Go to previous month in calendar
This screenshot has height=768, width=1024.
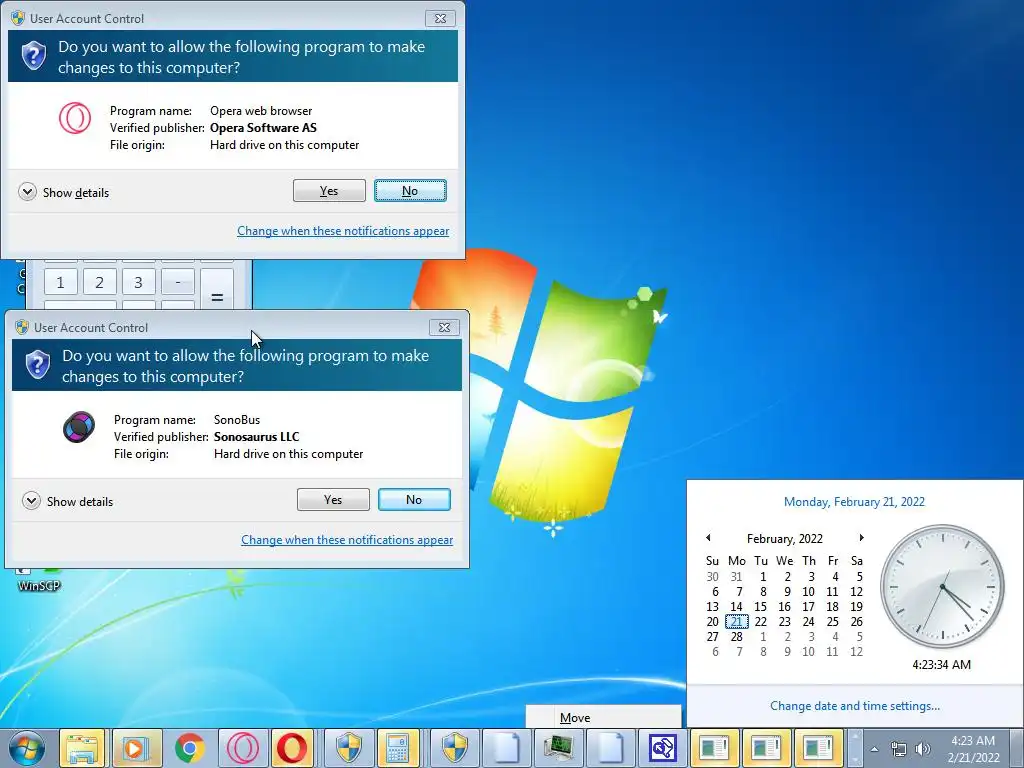pos(709,538)
